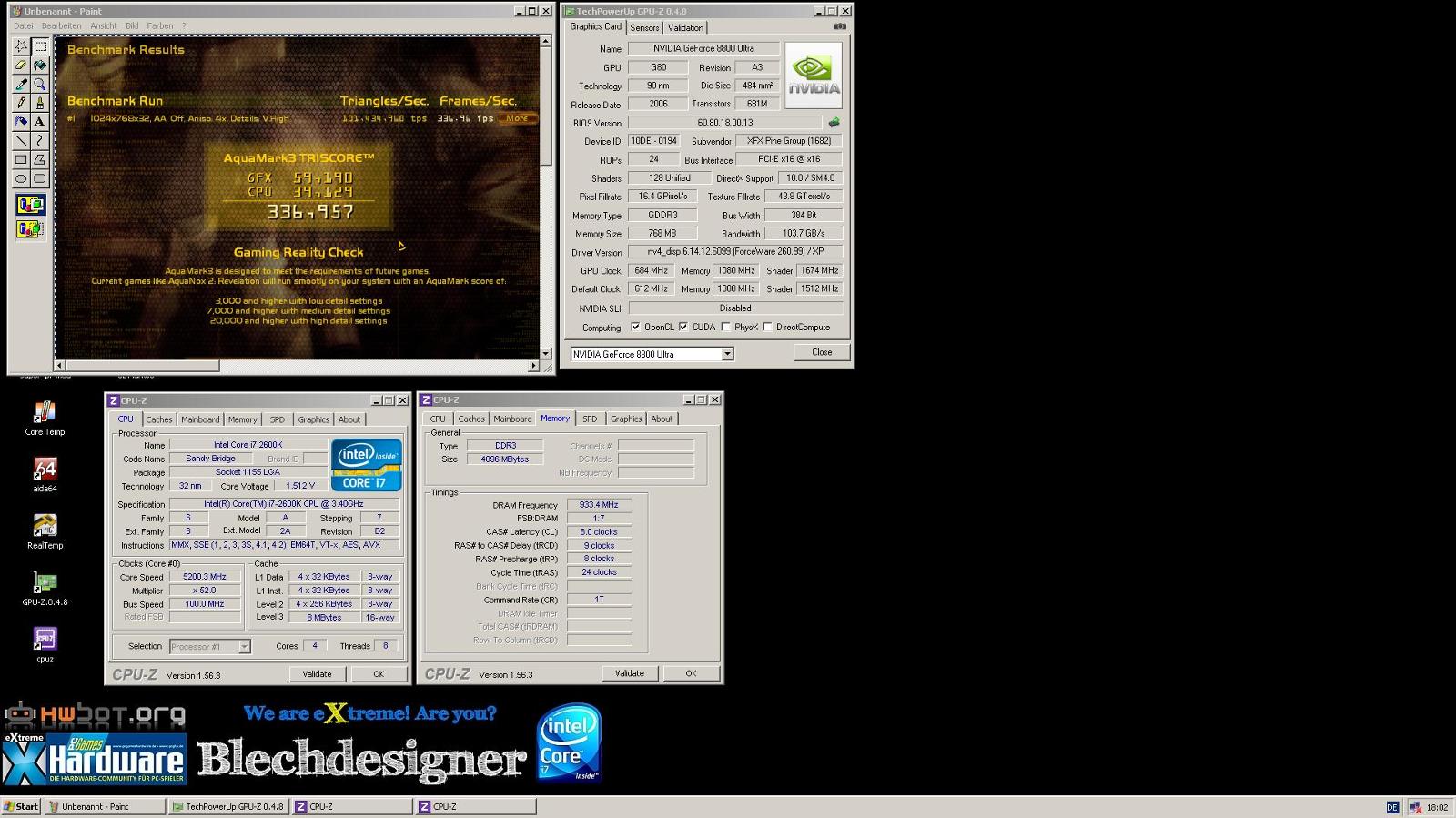Choose the Curve tool in Paint
Image resolution: width=1456 pixels, height=818 pixels.
[x=40, y=140]
